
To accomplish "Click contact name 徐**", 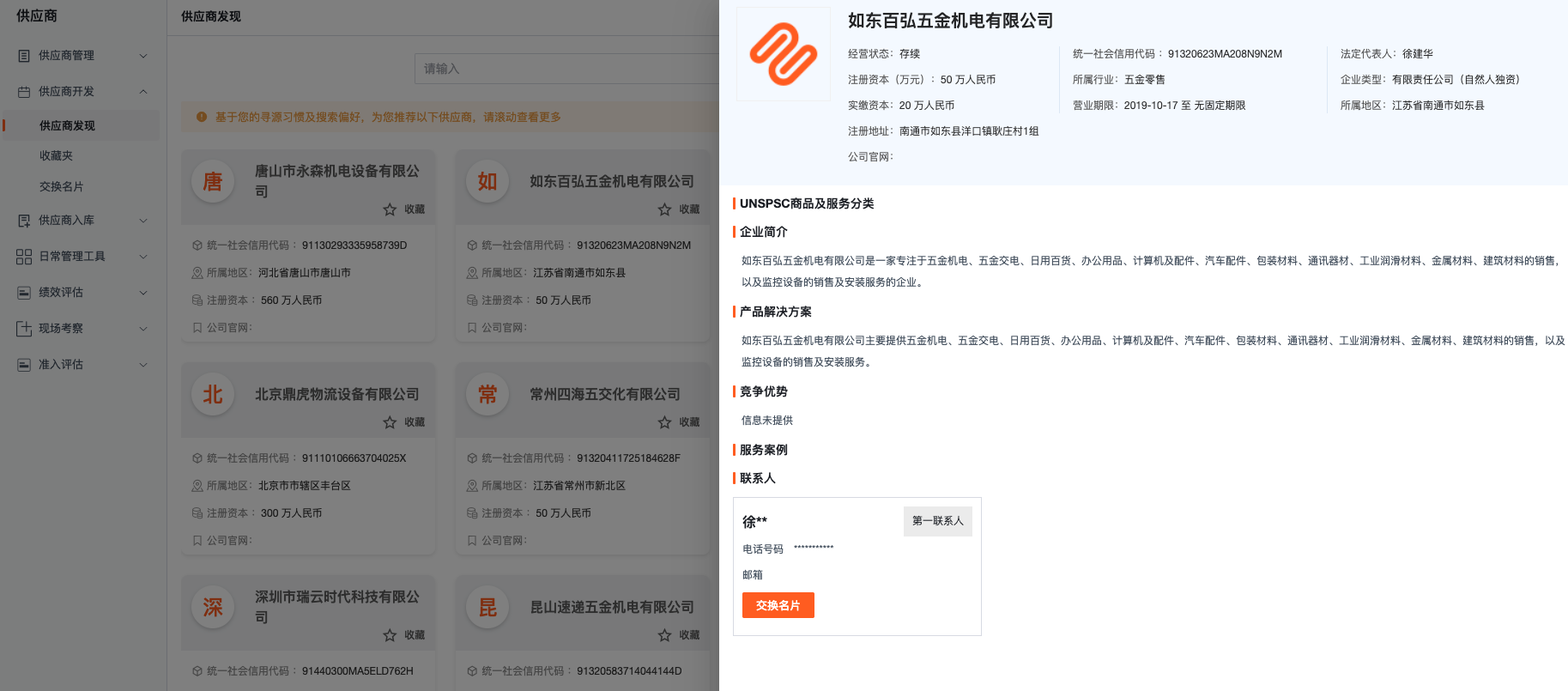I will pos(755,522).
